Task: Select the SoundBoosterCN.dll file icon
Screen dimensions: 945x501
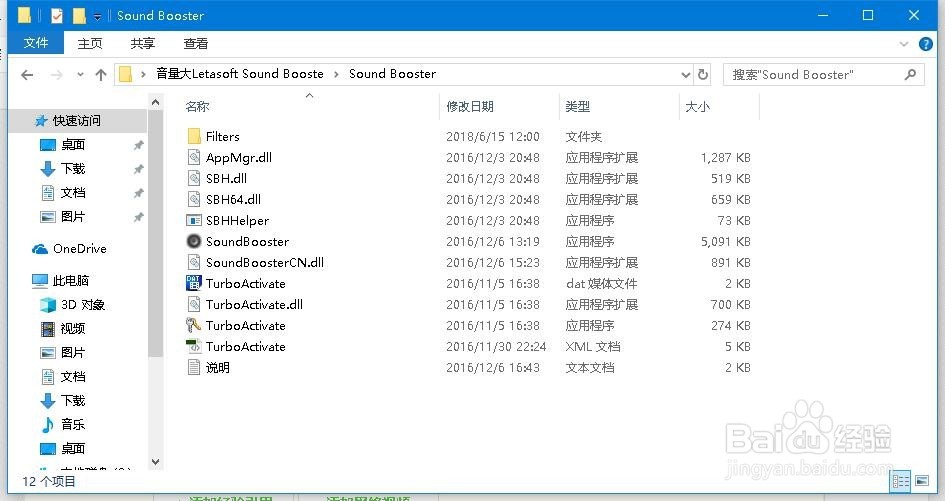Action: [x=193, y=262]
